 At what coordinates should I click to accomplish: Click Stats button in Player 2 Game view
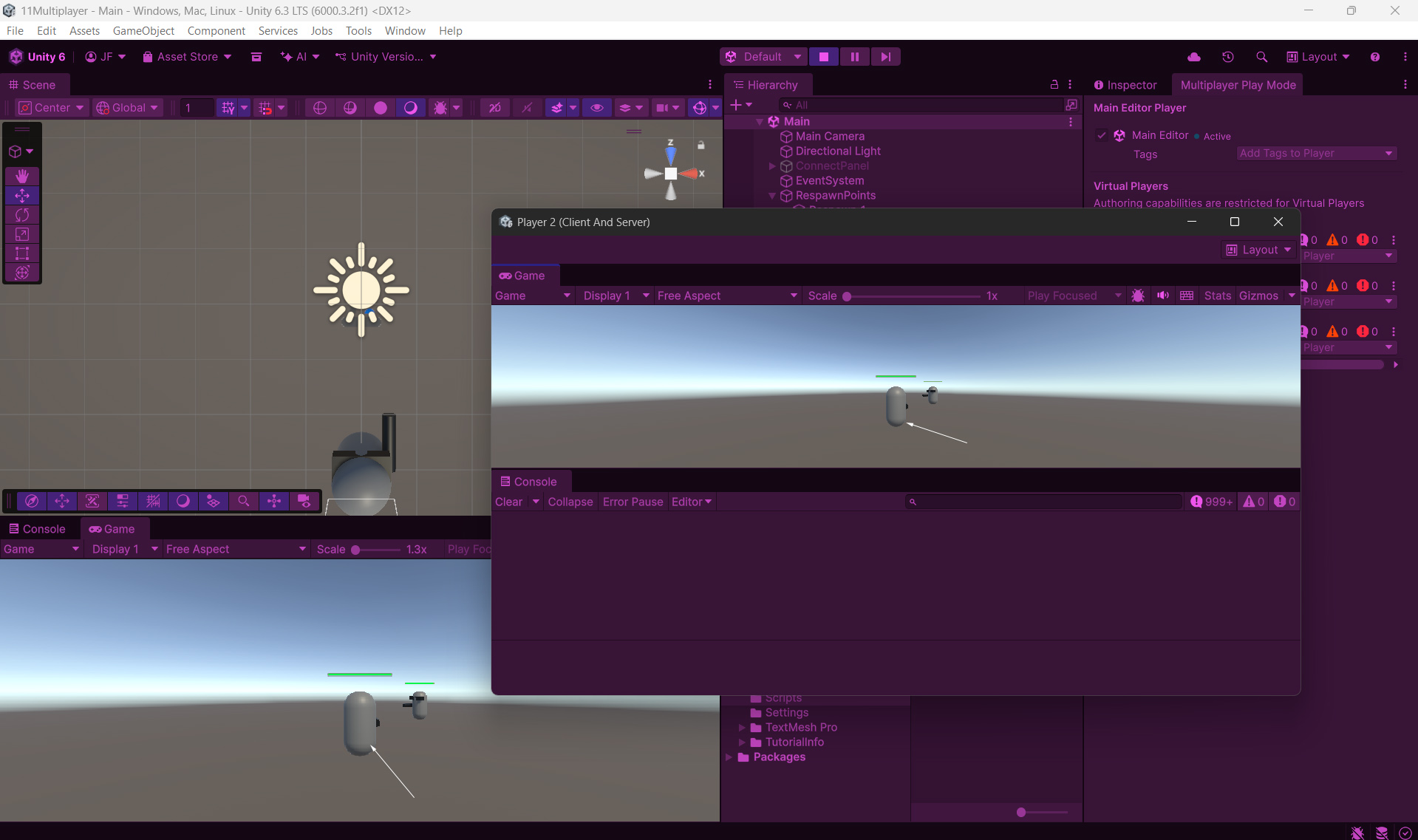click(1217, 296)
